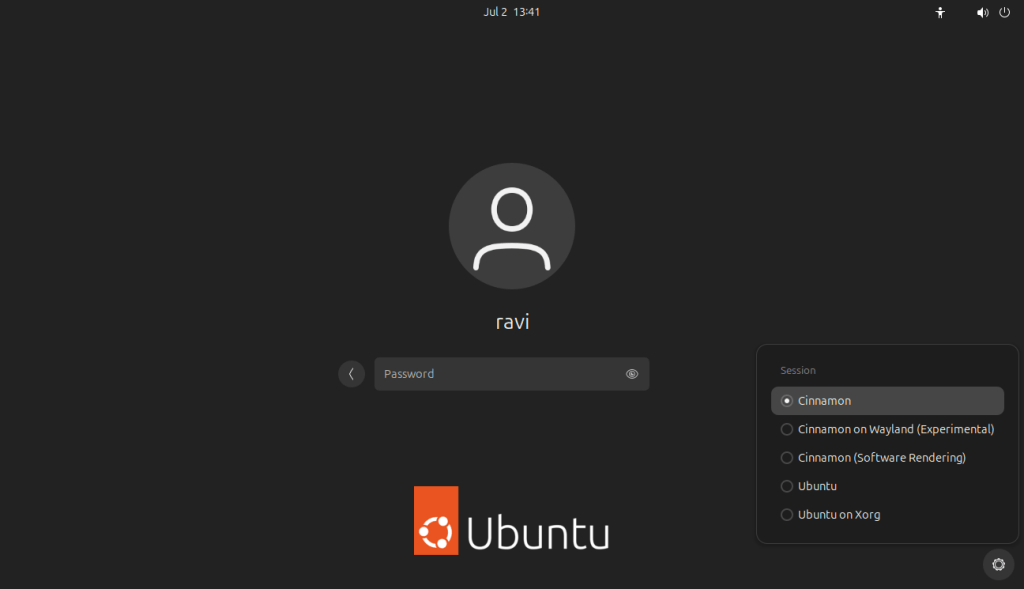1024x589 pixels.
Task: Pick the Ubuntu session option
Action: [x=887, y=486]
